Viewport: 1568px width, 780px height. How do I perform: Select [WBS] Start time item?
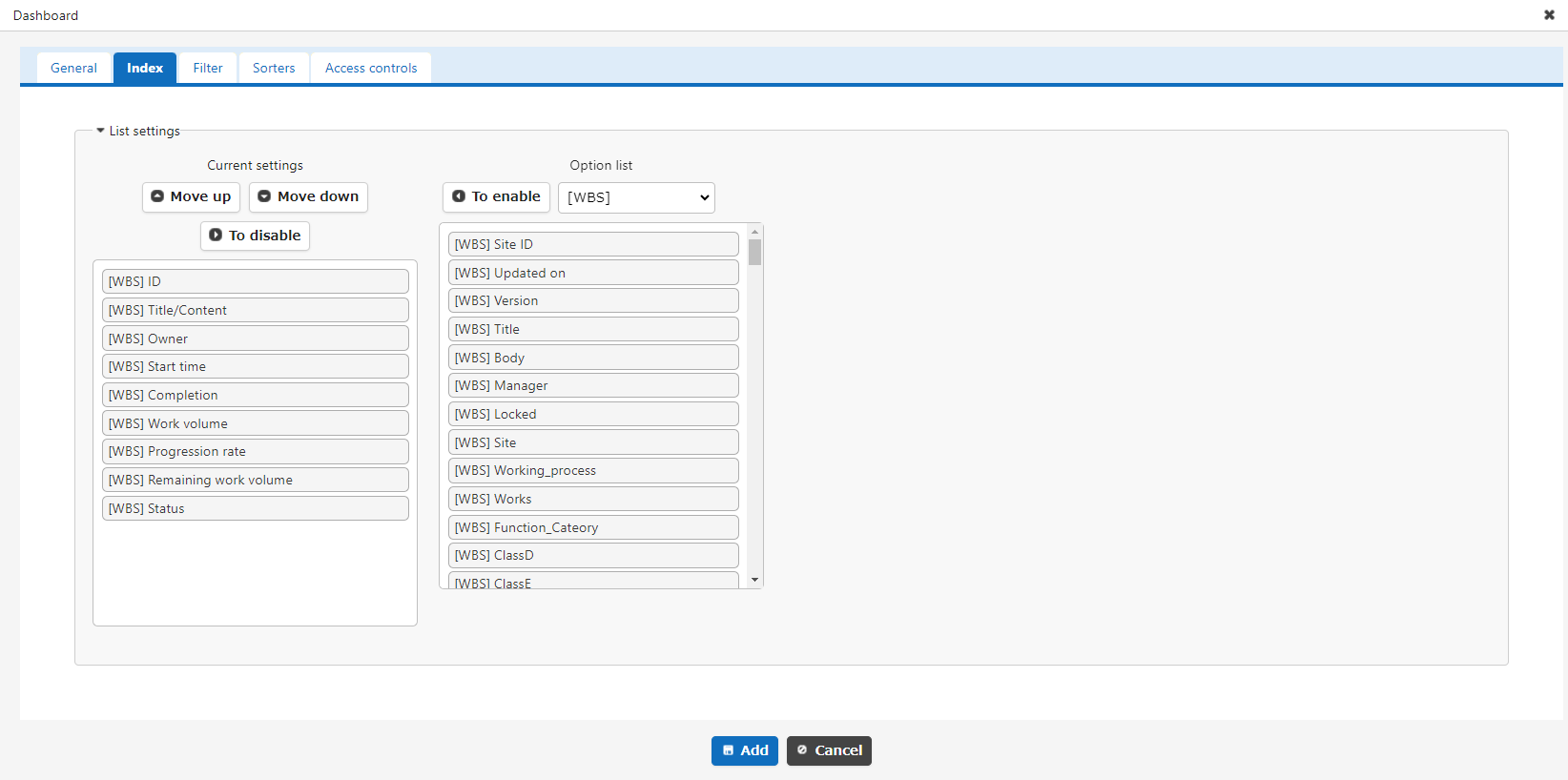coord(256,366)
